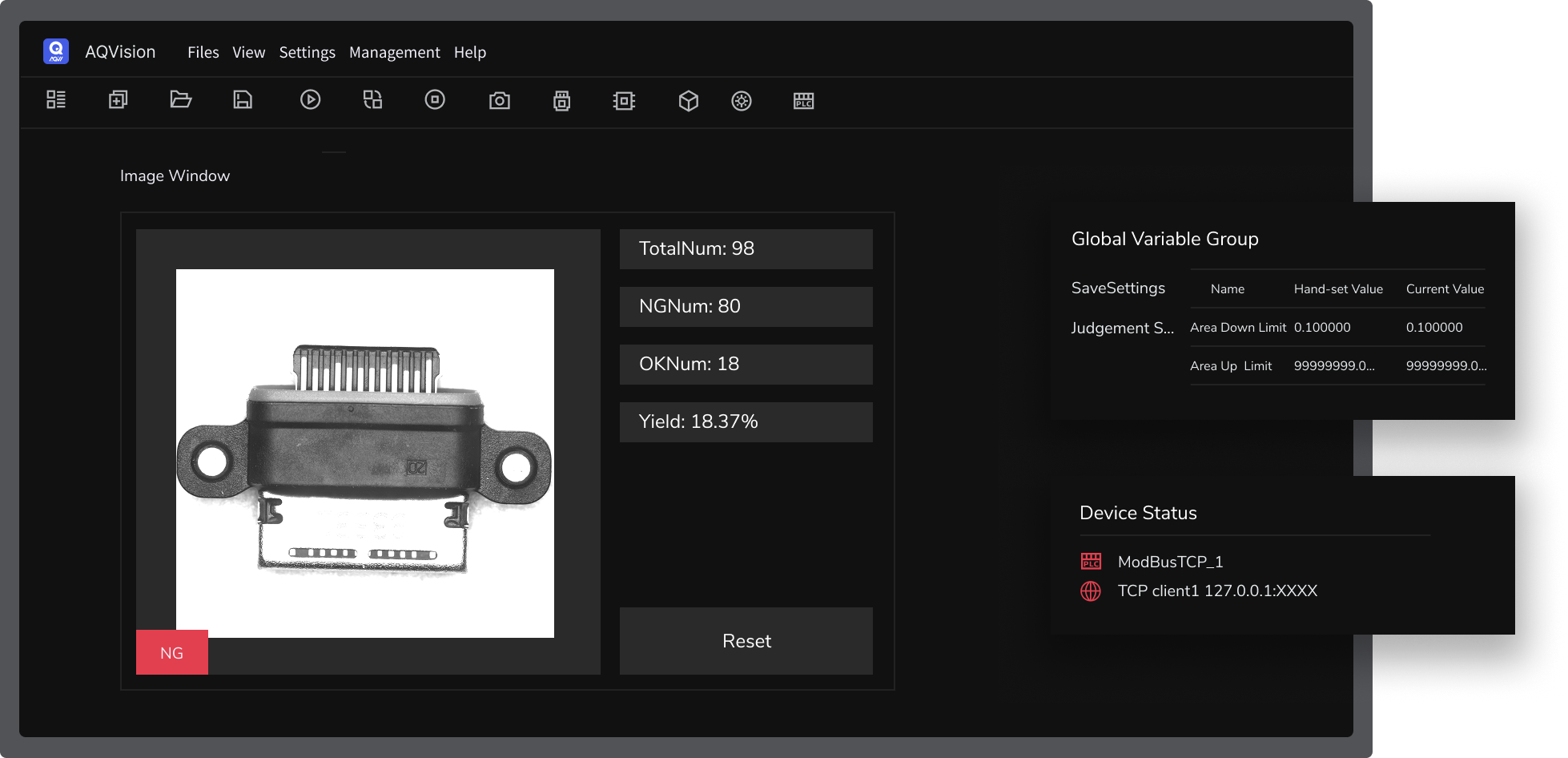Open the Settings menu

click(x=307, y=52)
